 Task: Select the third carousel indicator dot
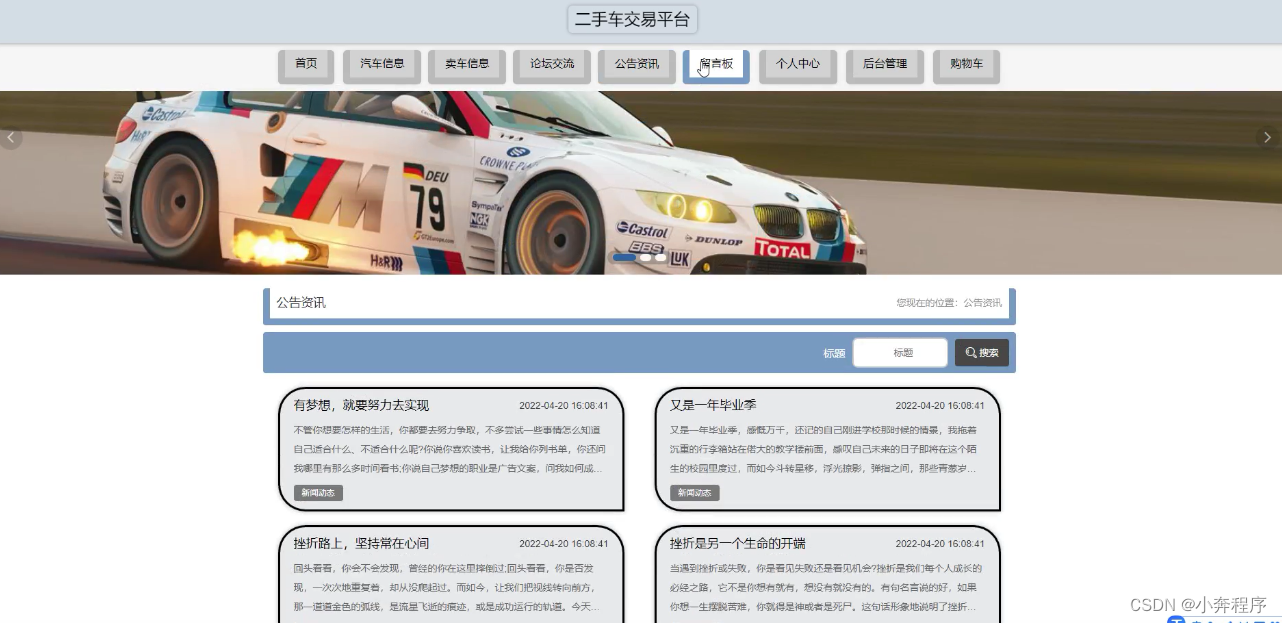[x=661, y=258]
